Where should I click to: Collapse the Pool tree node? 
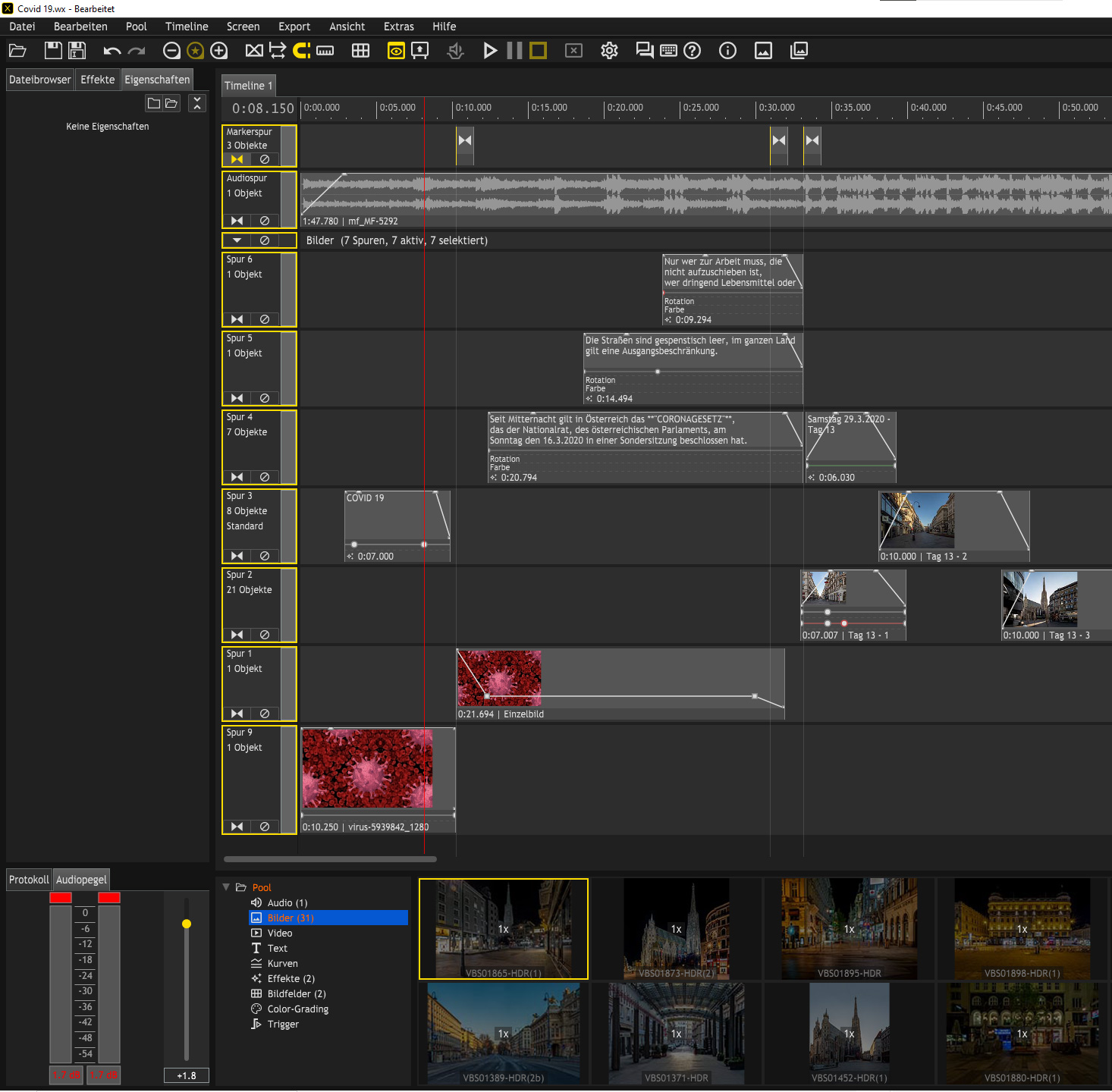point(226,886)
